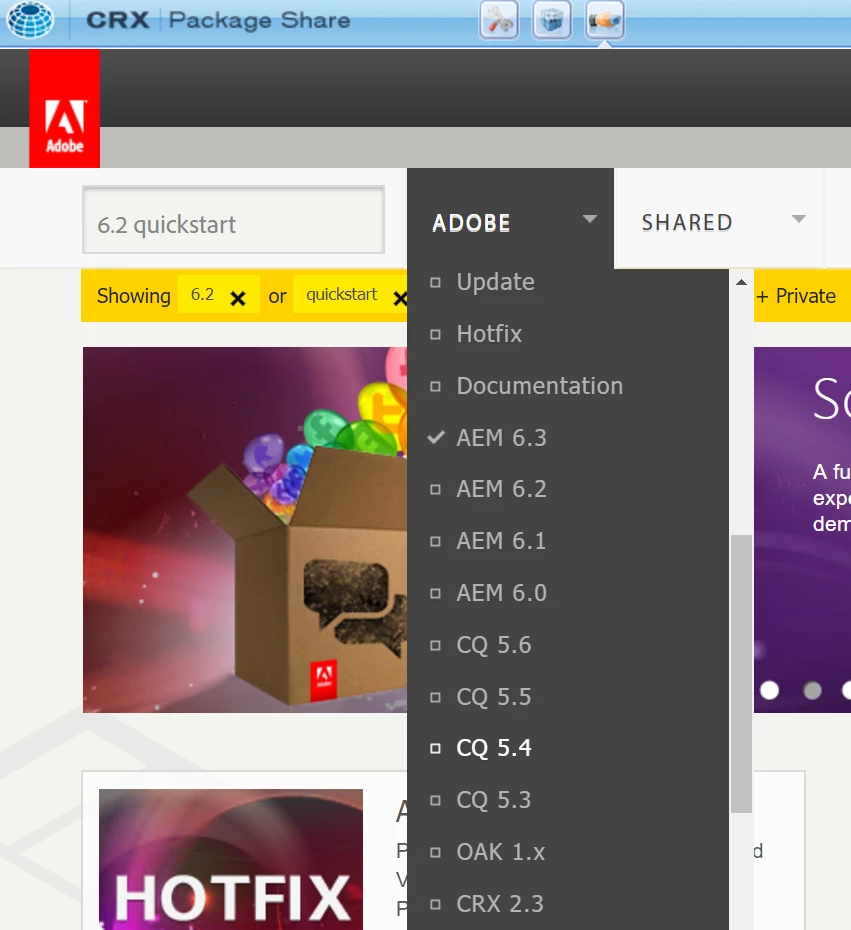Select the first white carousel dot

click(x=769, y=690)
